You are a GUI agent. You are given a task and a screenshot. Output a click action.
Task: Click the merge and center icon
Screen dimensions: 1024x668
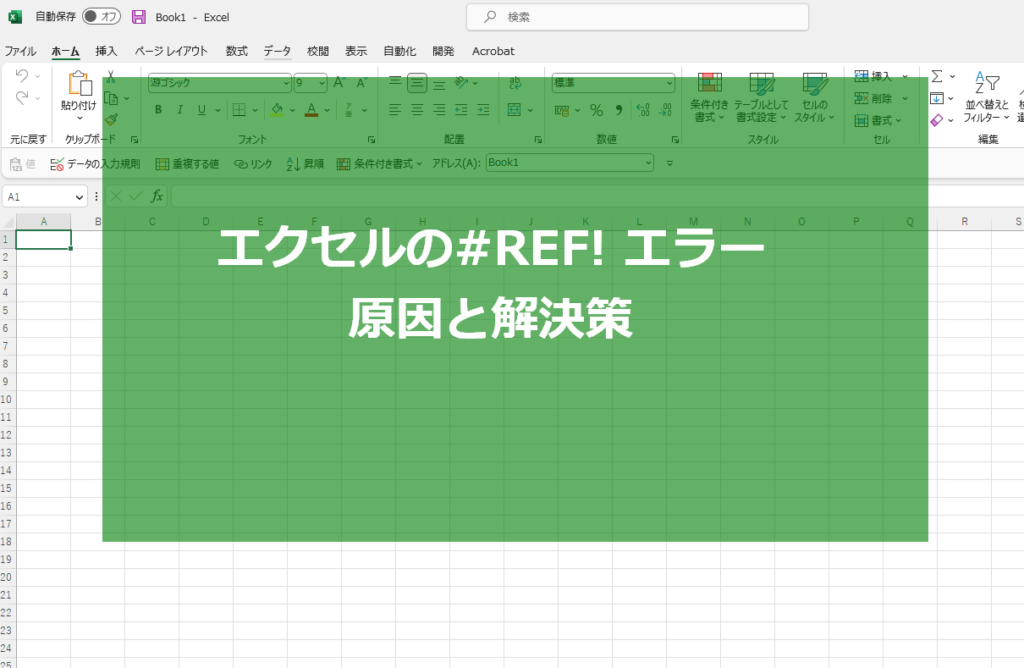pos(515,110)
